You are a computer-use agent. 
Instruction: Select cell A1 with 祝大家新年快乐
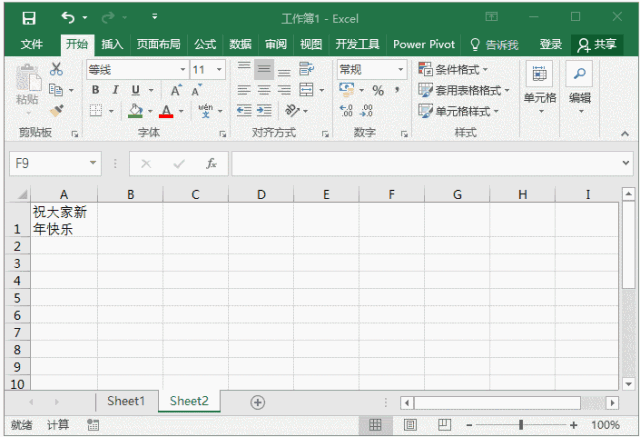pos(64,220)
